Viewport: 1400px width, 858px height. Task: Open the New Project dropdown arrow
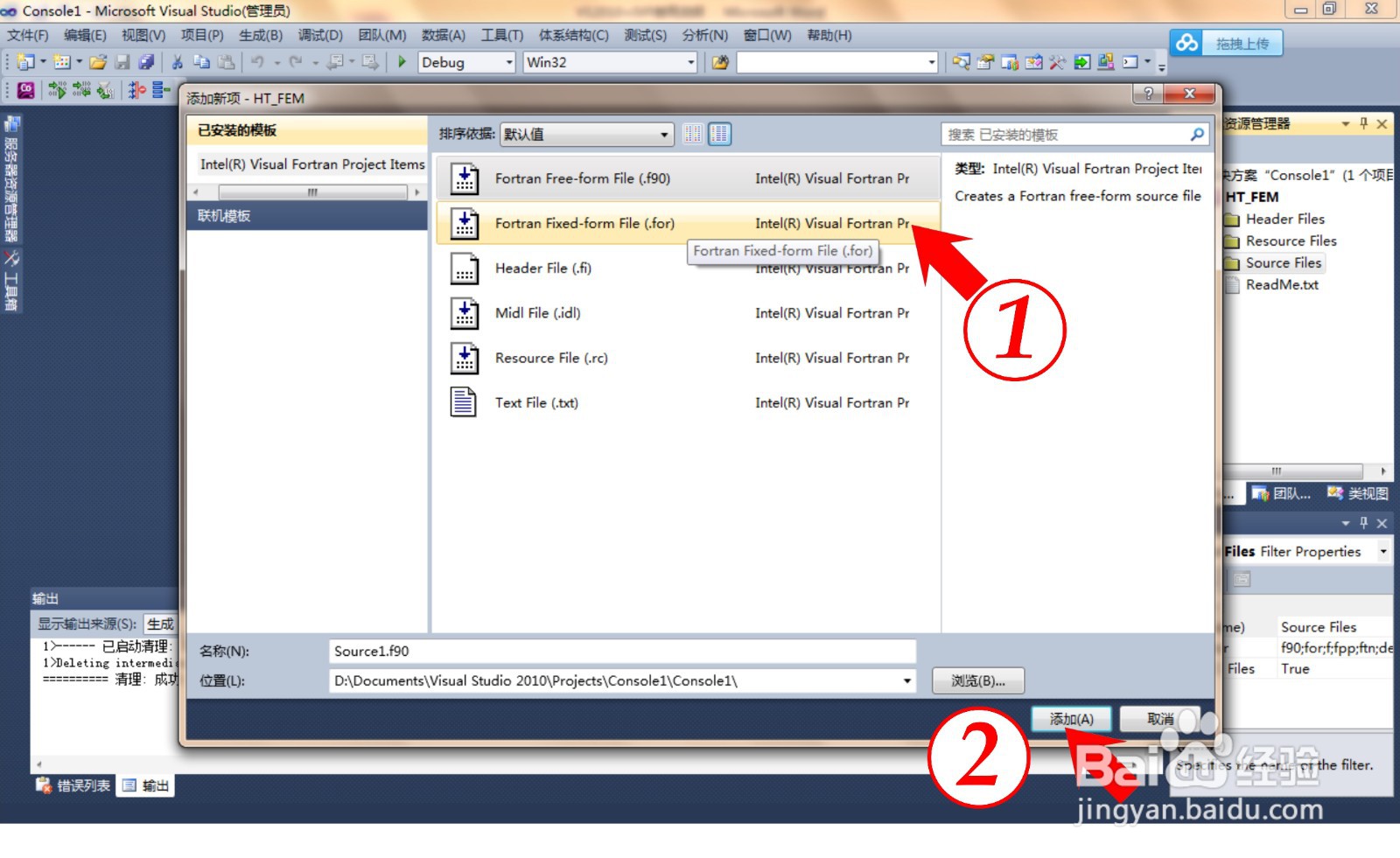[x=42, y=62]
